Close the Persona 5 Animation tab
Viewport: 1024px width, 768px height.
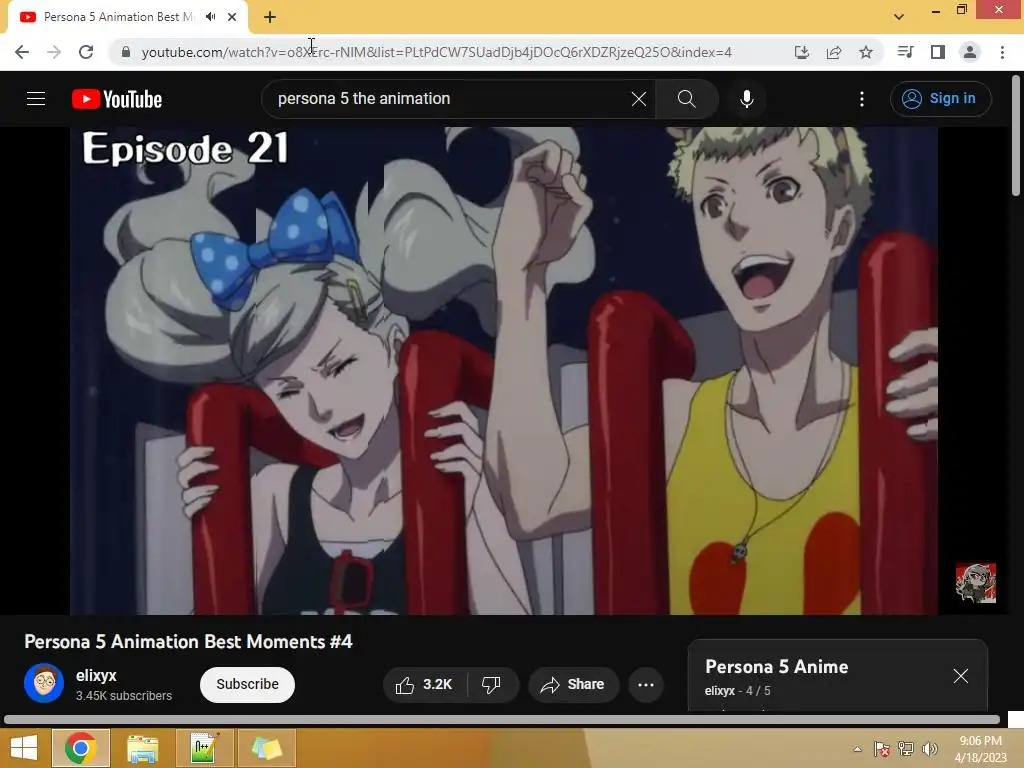[x=232, y=17]
